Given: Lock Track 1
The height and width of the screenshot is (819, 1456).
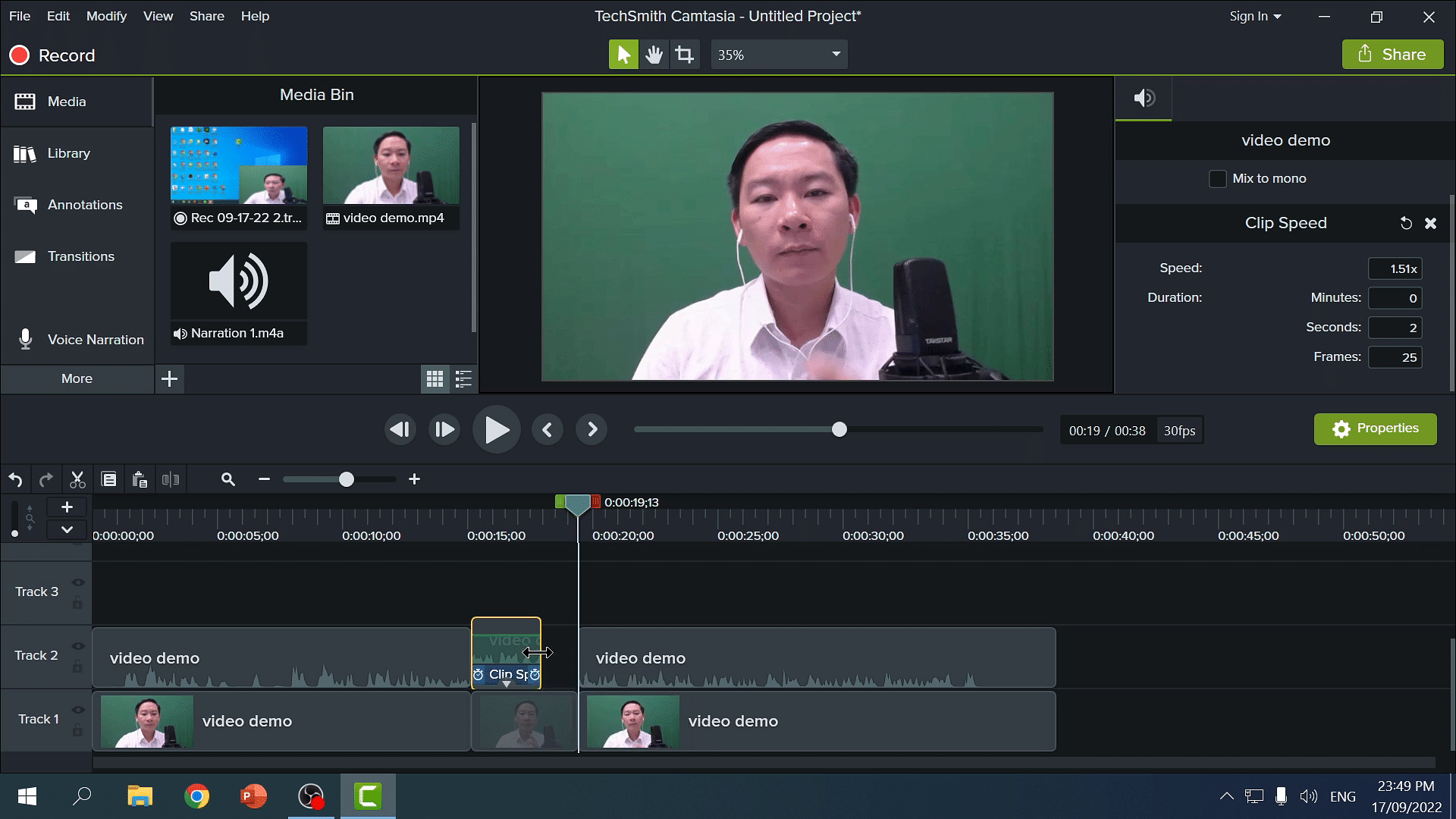Looking at the screenshot, I should click(77, 730).
